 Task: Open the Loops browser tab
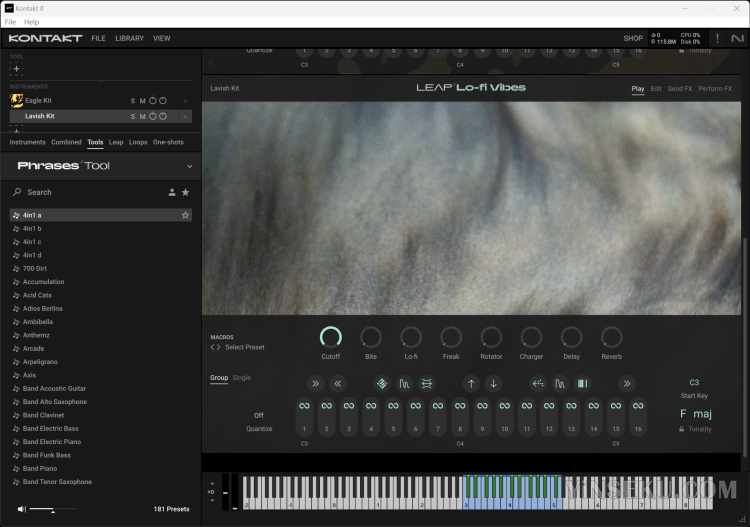(x=138, y=142)
